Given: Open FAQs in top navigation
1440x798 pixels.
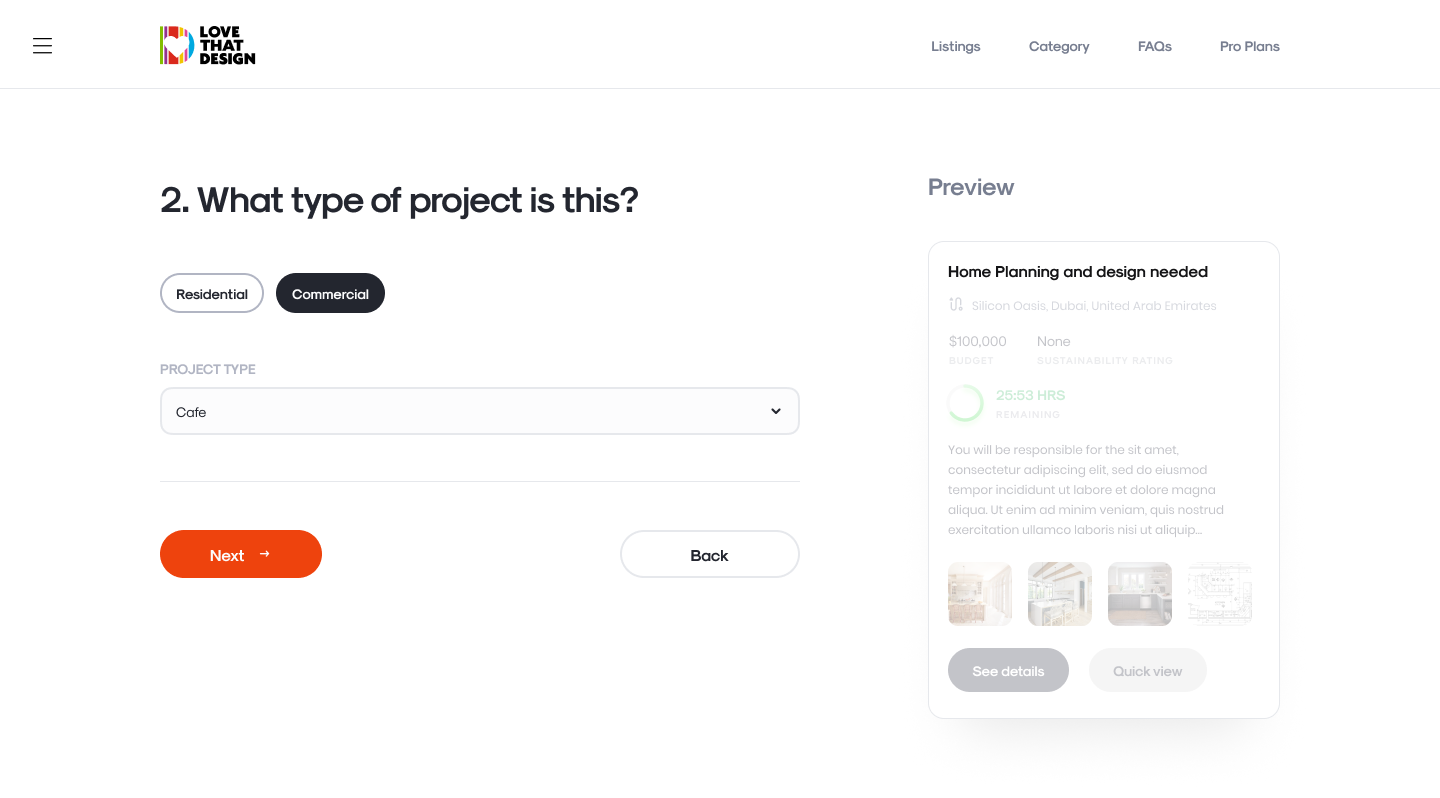Looking at the screenshot, I should tap(1154, 46).
